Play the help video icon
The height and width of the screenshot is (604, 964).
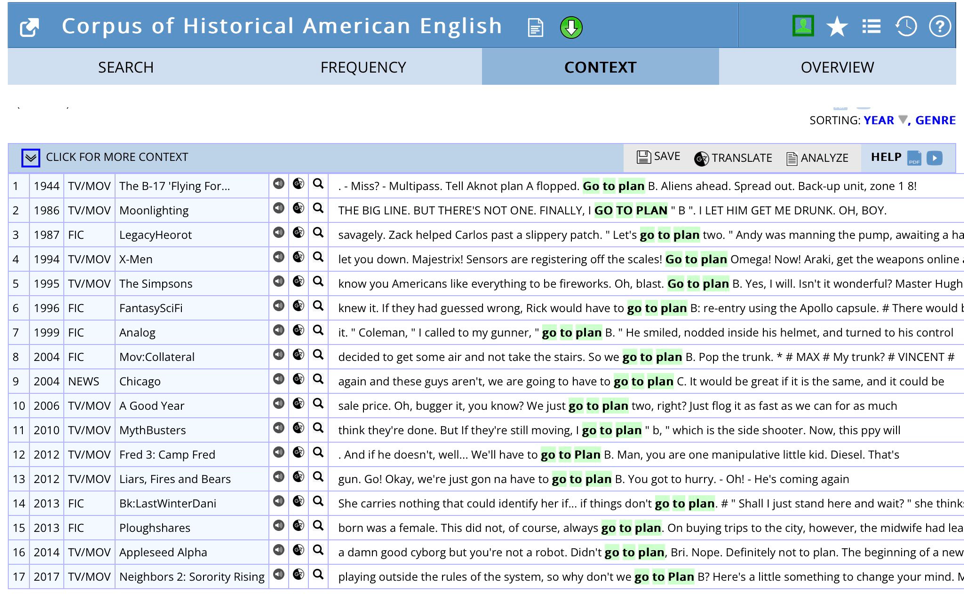click(x=934, y=158)
